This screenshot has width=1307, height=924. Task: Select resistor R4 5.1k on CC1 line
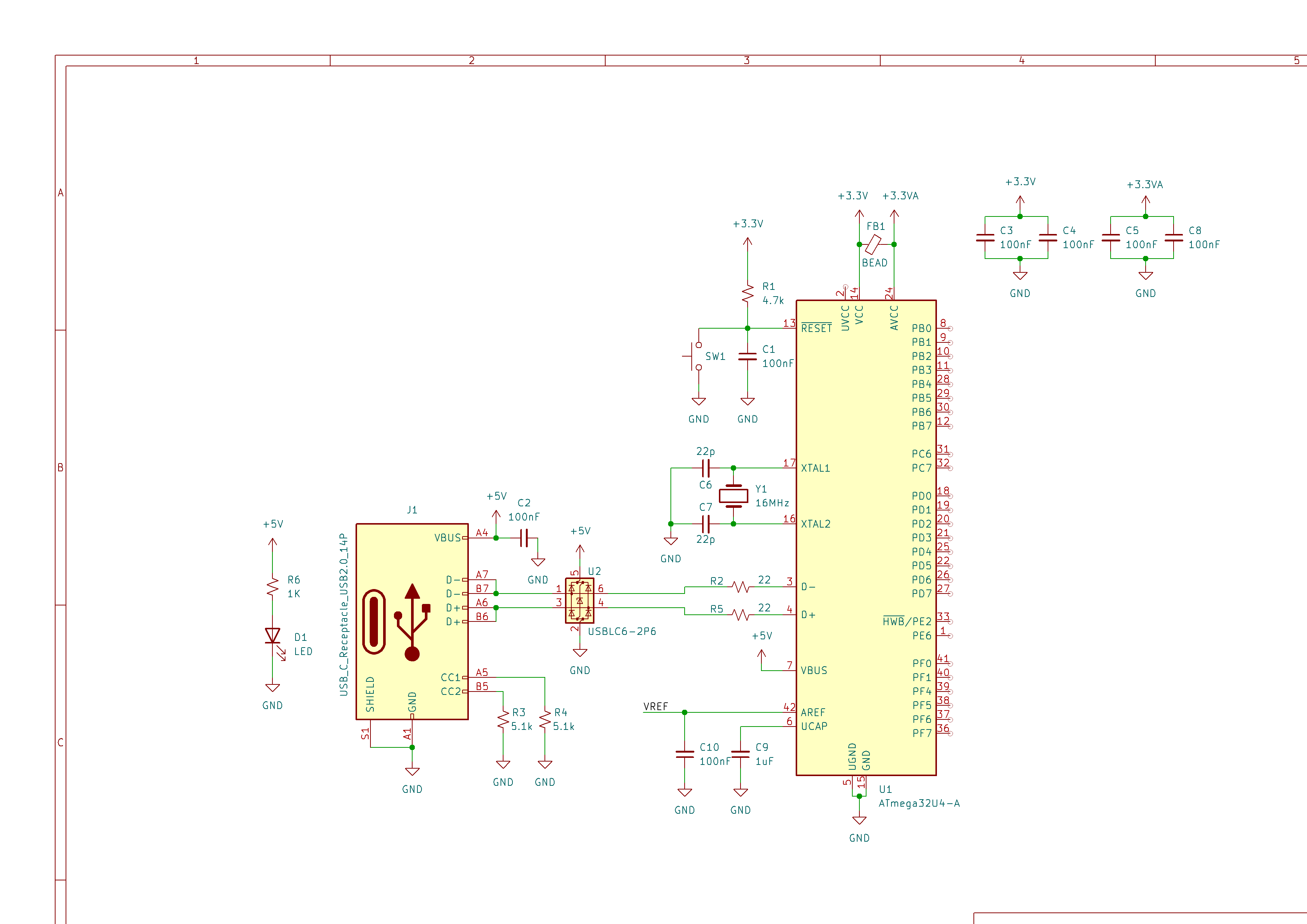pyautogui.click(x=545, y=720)
